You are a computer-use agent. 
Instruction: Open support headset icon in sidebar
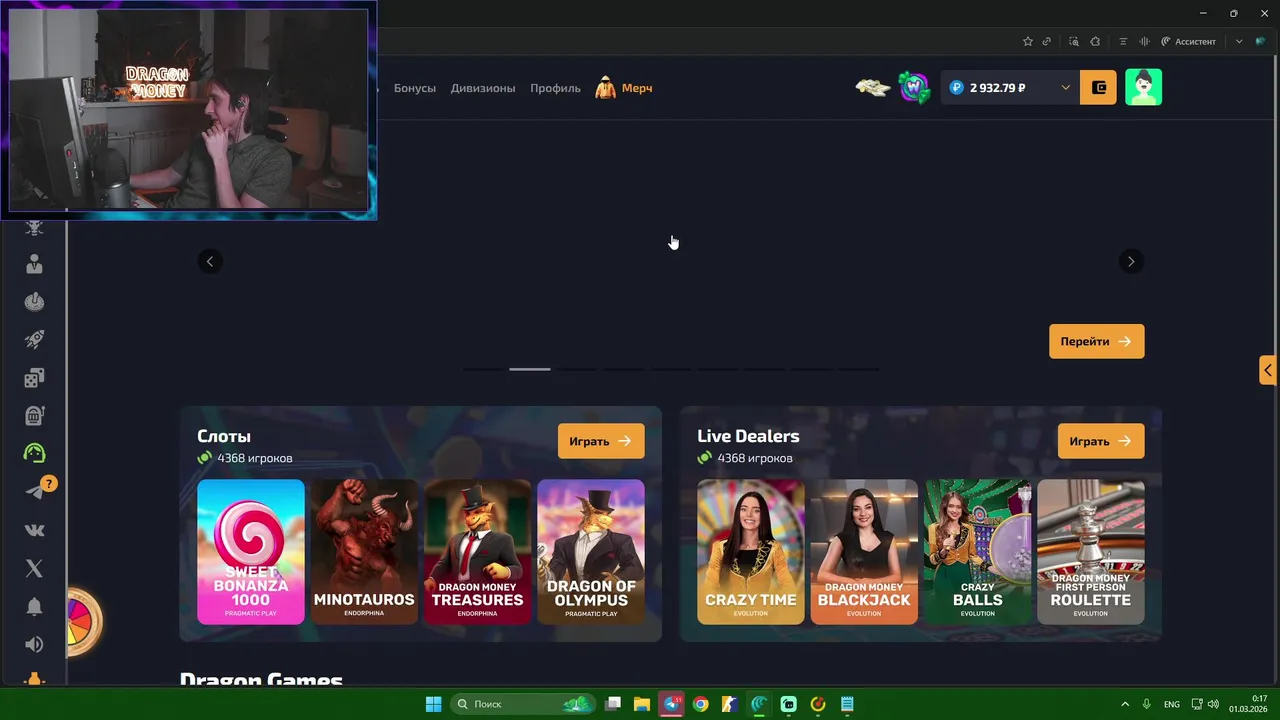coord(34,453)
